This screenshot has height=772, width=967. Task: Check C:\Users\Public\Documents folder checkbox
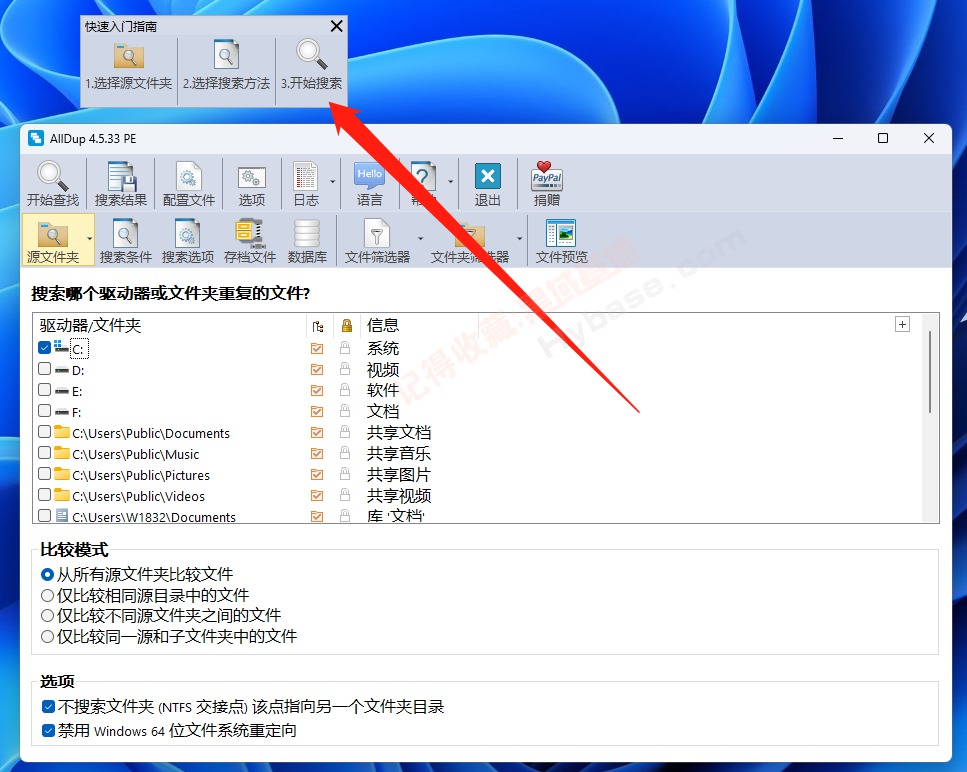[44, 432]
